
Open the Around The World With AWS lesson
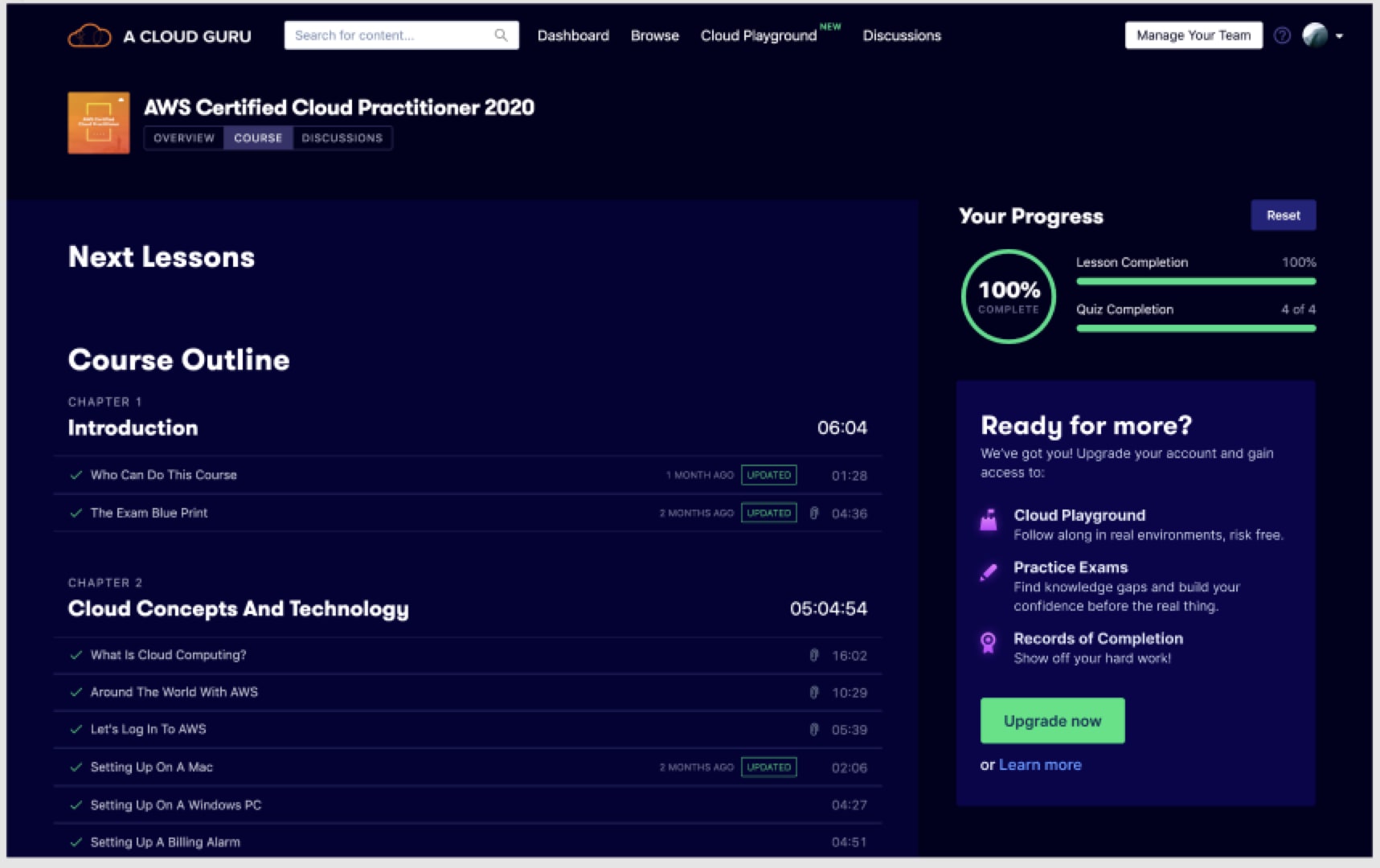coord(468,692)
